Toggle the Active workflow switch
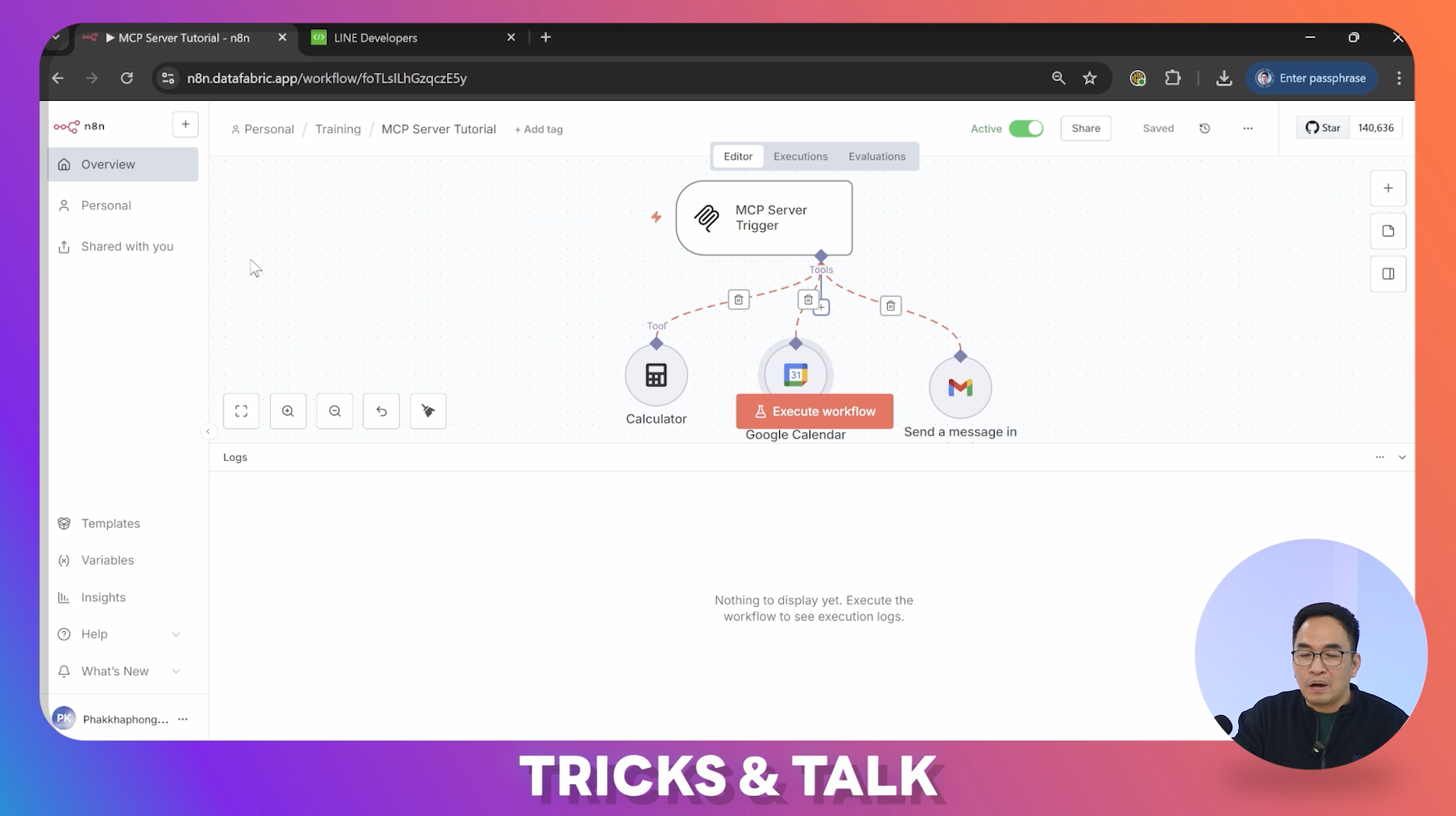 click(x=1025, y=129)
